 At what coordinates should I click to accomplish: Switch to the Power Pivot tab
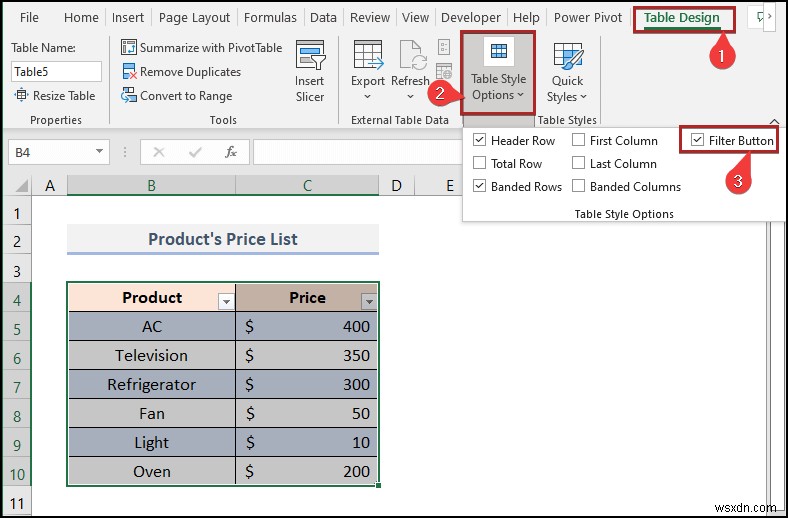(588, 18)
